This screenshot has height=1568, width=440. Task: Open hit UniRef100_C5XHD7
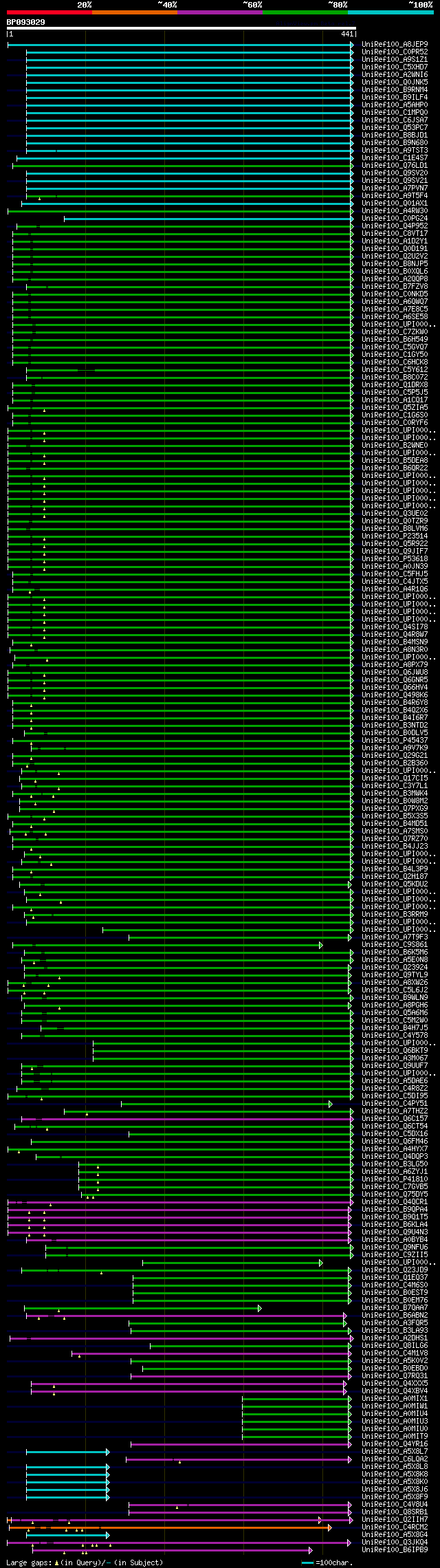(x=395, y=67)
